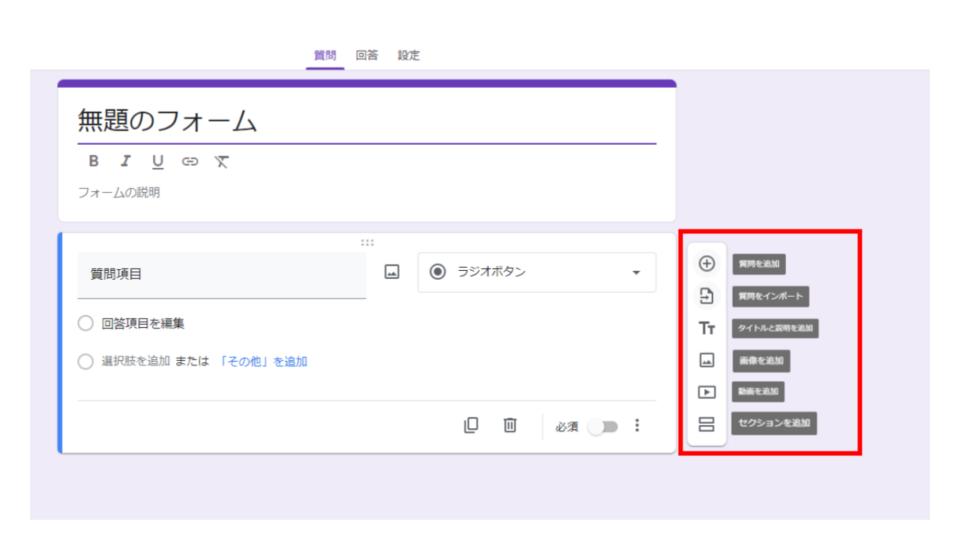
Task: Click the タイトルと説明を追加 tooltip label
Action: (775, 328)
